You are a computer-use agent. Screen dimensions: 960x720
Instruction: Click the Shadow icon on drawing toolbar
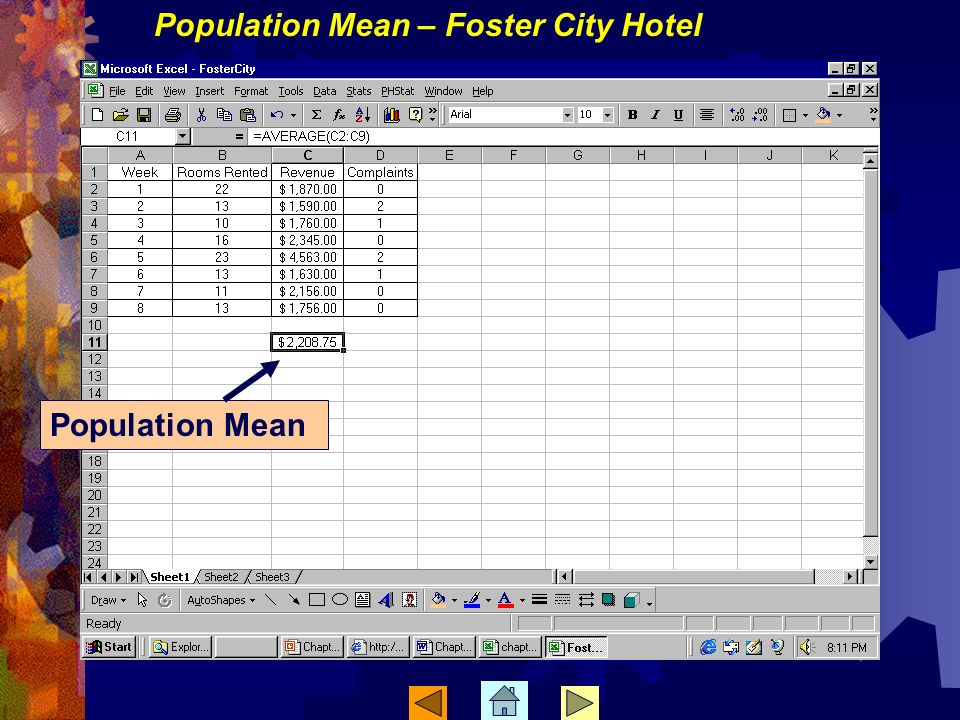[x=609, y=600]
